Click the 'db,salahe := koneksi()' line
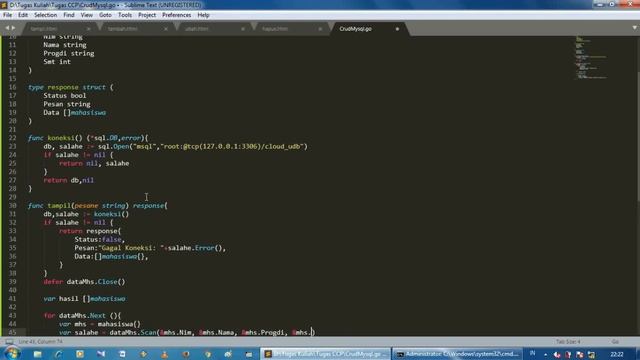The image size is (640, 360). click(x=86, y=214)
